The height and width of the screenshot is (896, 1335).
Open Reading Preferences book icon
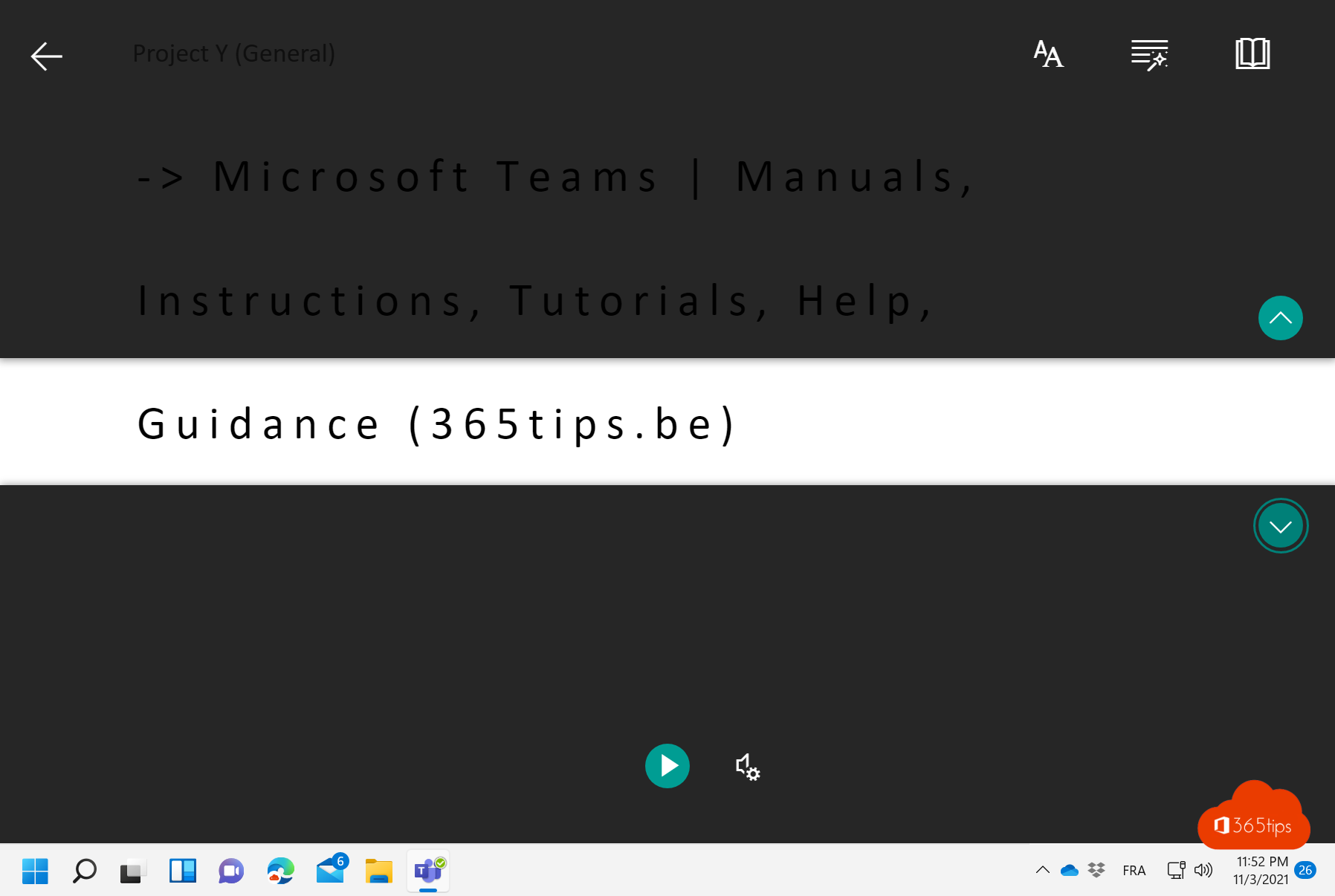pos(1252,54)
